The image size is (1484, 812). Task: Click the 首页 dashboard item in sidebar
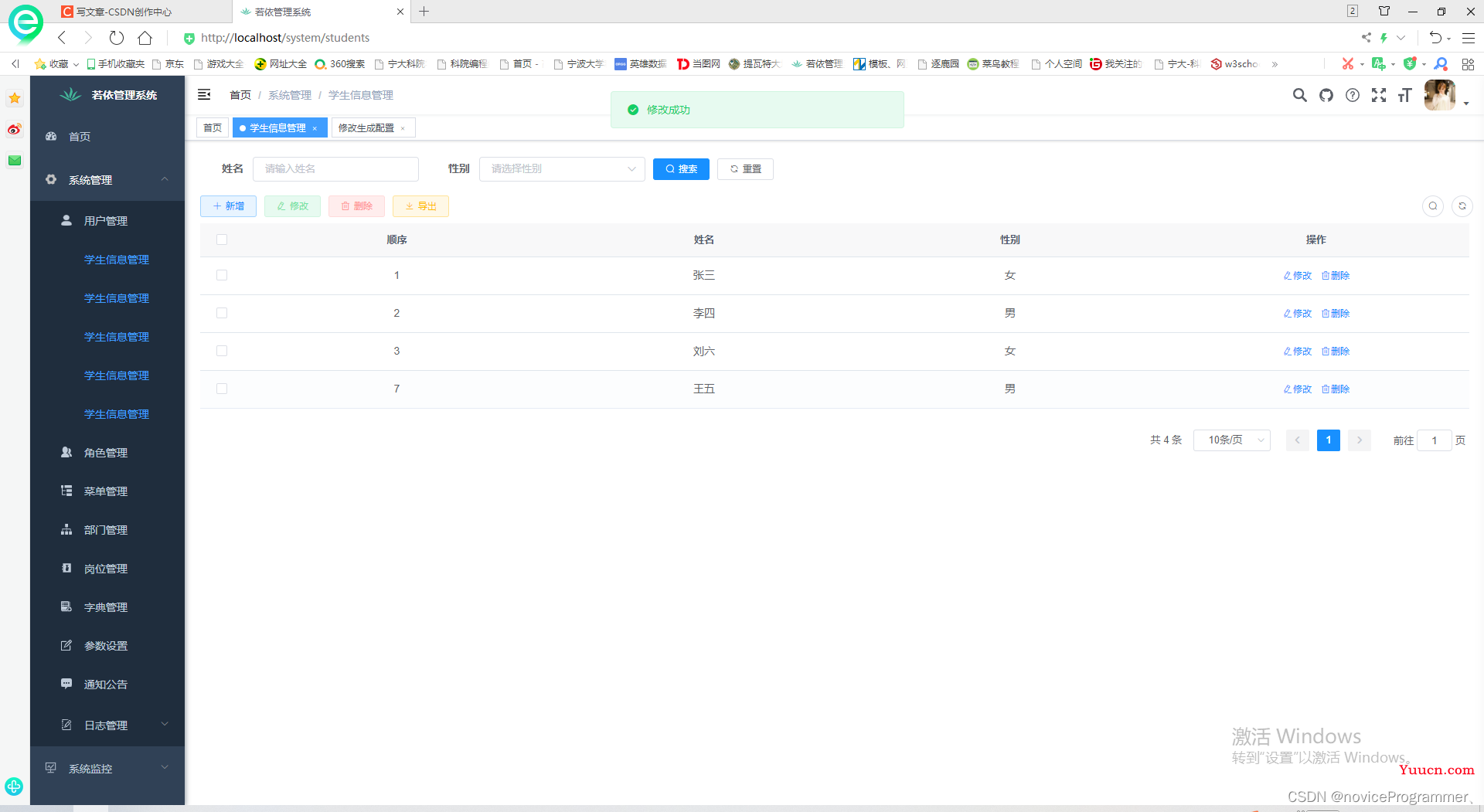pyautogui.click(x=107, y=137)
